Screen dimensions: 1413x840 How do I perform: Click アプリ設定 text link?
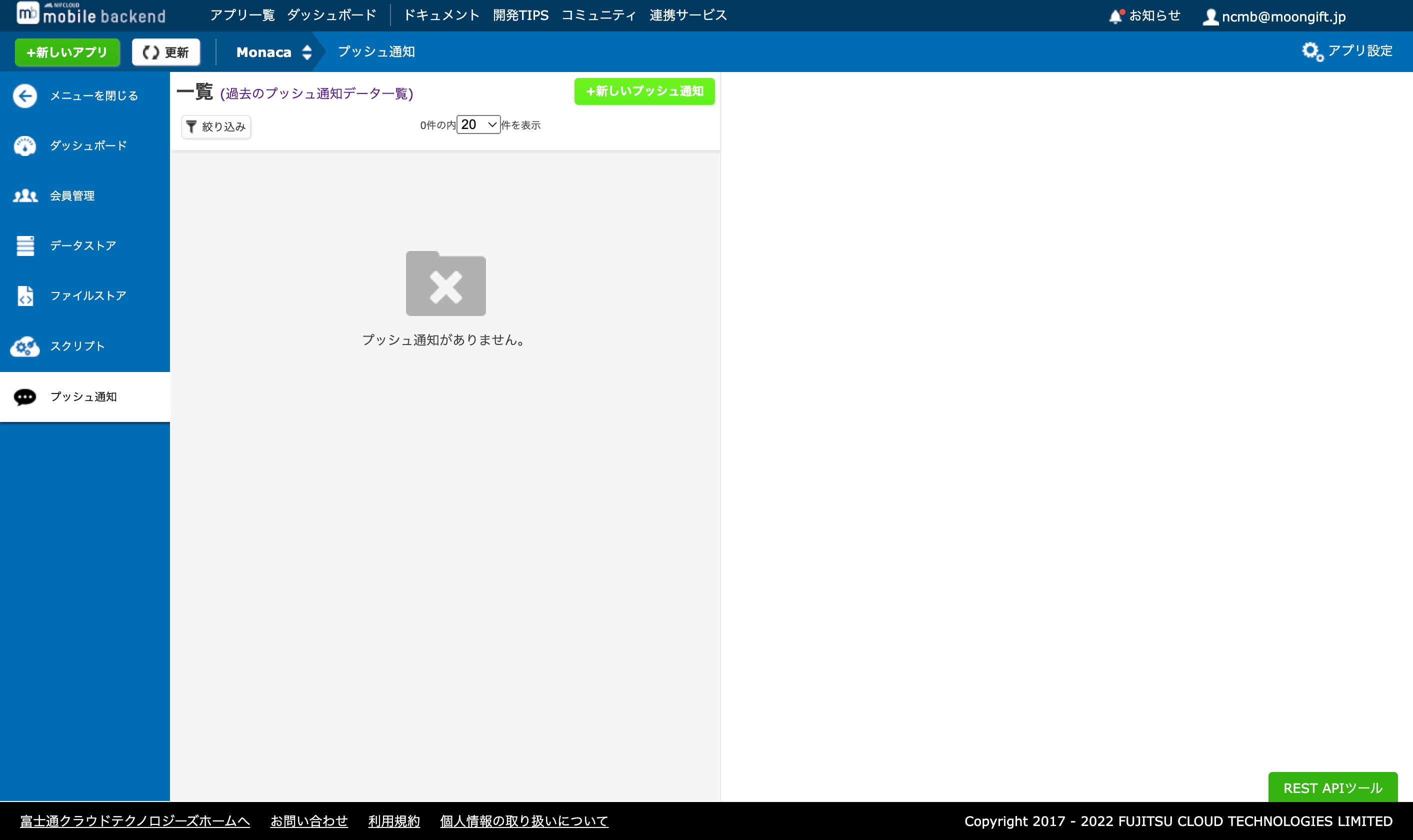1360,50
